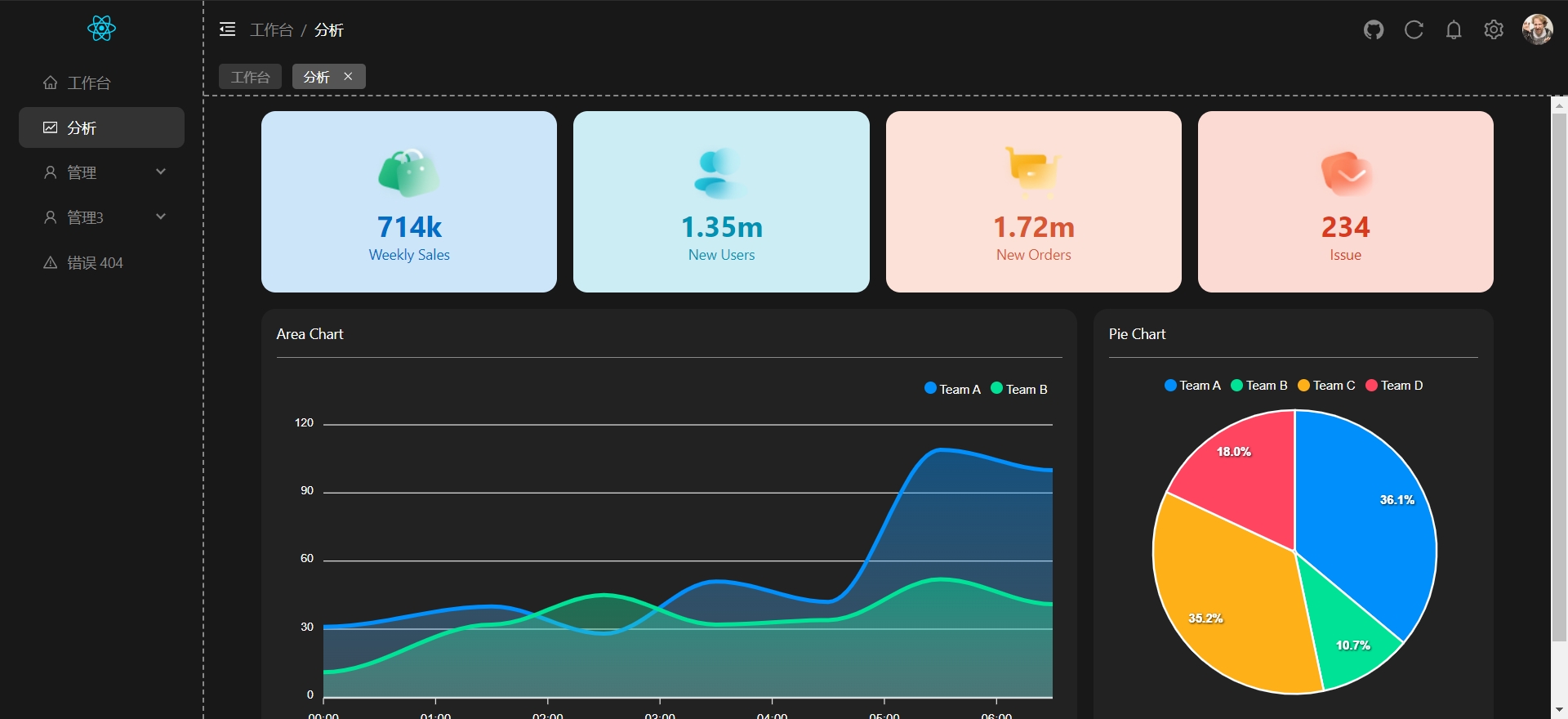Viewport: 1568px width, 719px height.
Task: Click the New Orders cart icon
Action: click(x=1033, y=172)
